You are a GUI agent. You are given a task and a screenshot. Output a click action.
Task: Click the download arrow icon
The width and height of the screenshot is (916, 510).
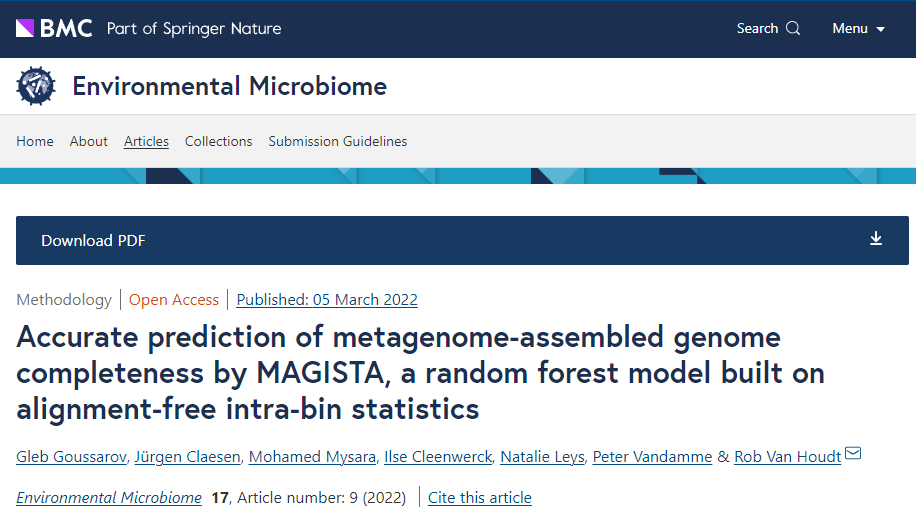click(876, 238)
